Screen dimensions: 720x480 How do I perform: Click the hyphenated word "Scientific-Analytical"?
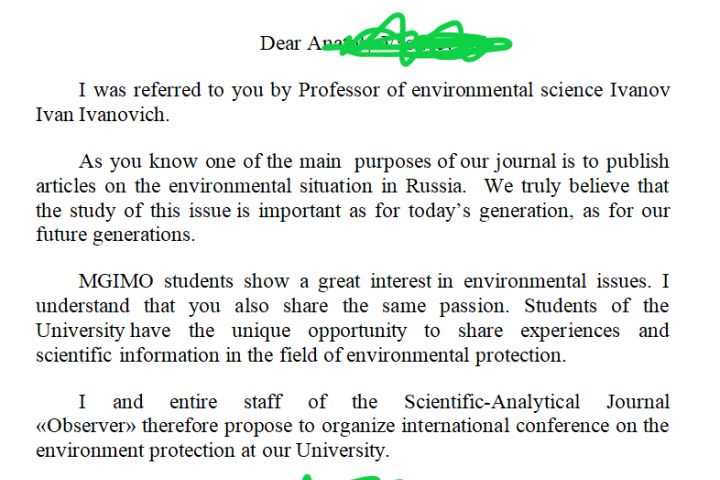point(492,403)
